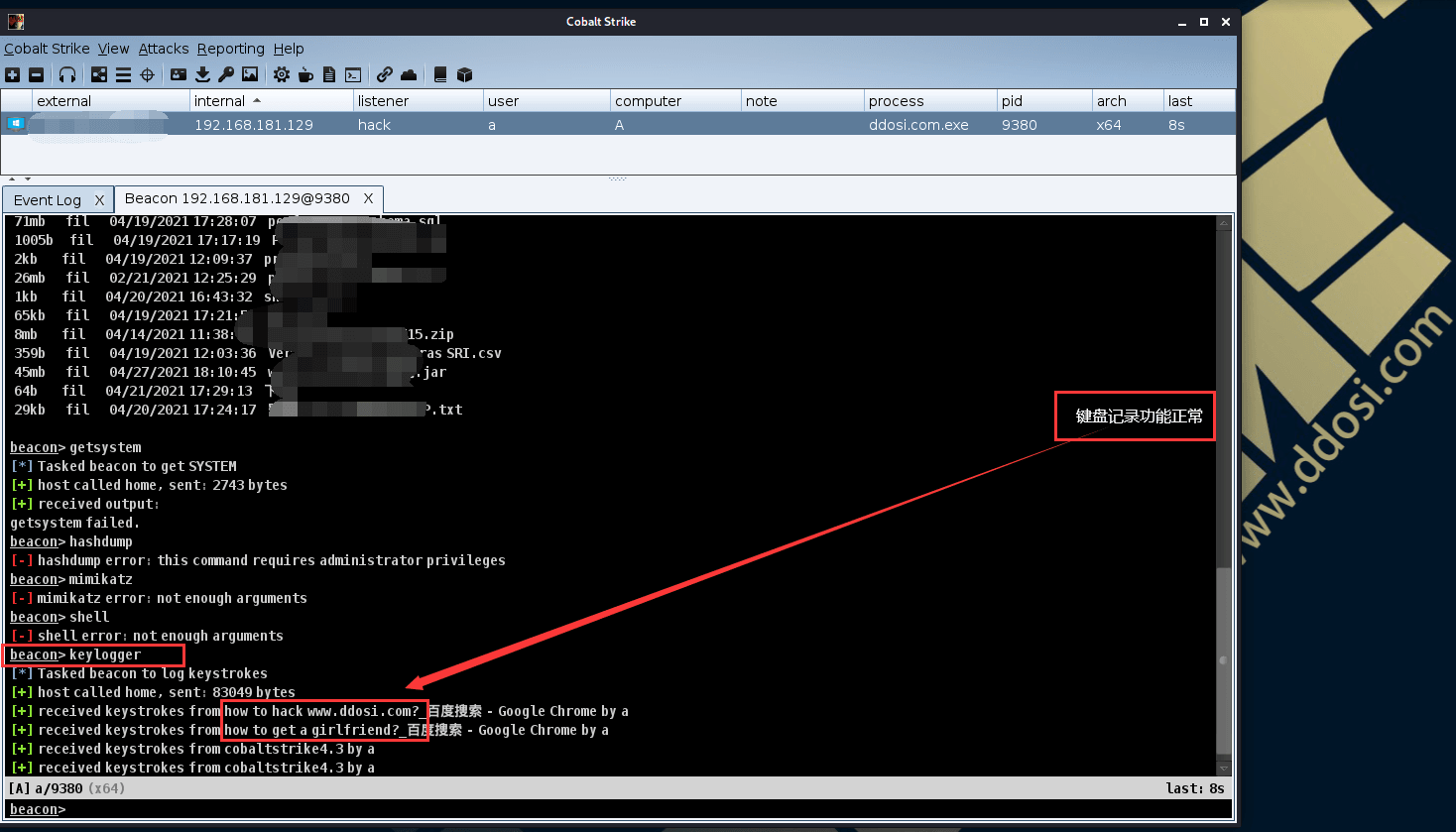Open the Cobalt Strike menu
1456x832 pixels.
[47, 49]
